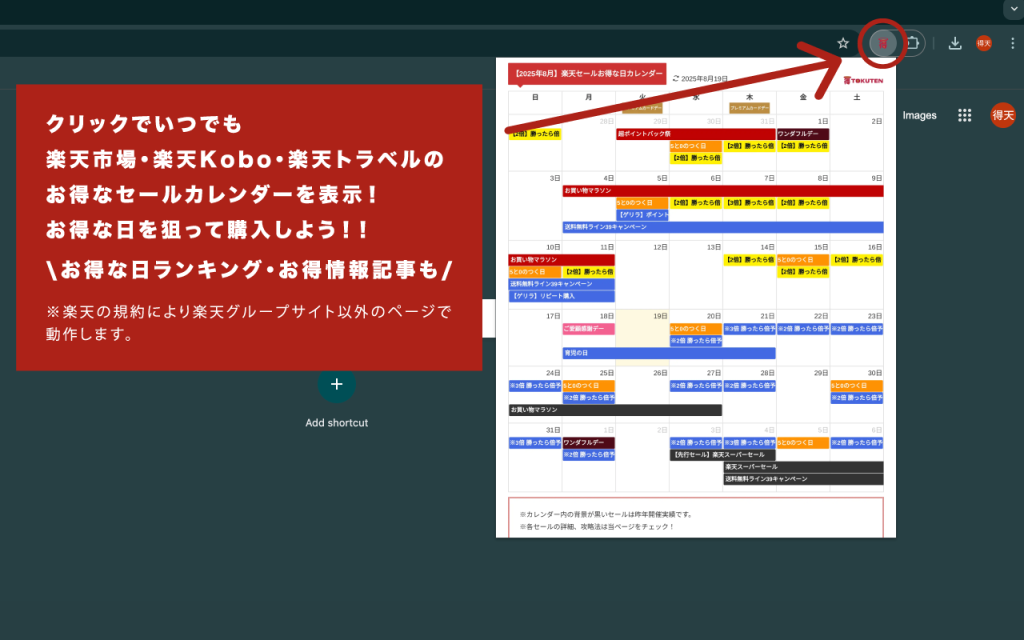Open Chrome downloads via the download icon
This screenshot has width=1024, height=640.
point(954,43)
